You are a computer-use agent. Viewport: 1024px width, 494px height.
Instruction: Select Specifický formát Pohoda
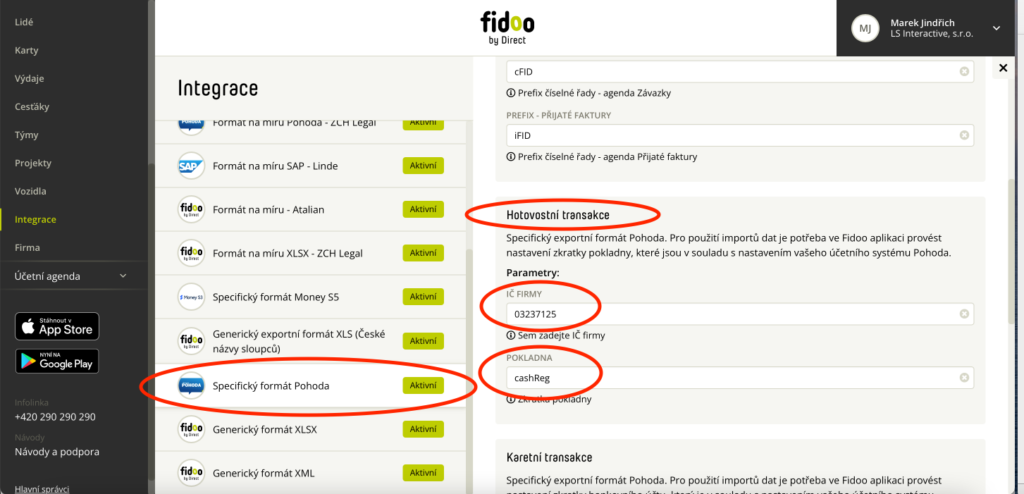point(310,386)
